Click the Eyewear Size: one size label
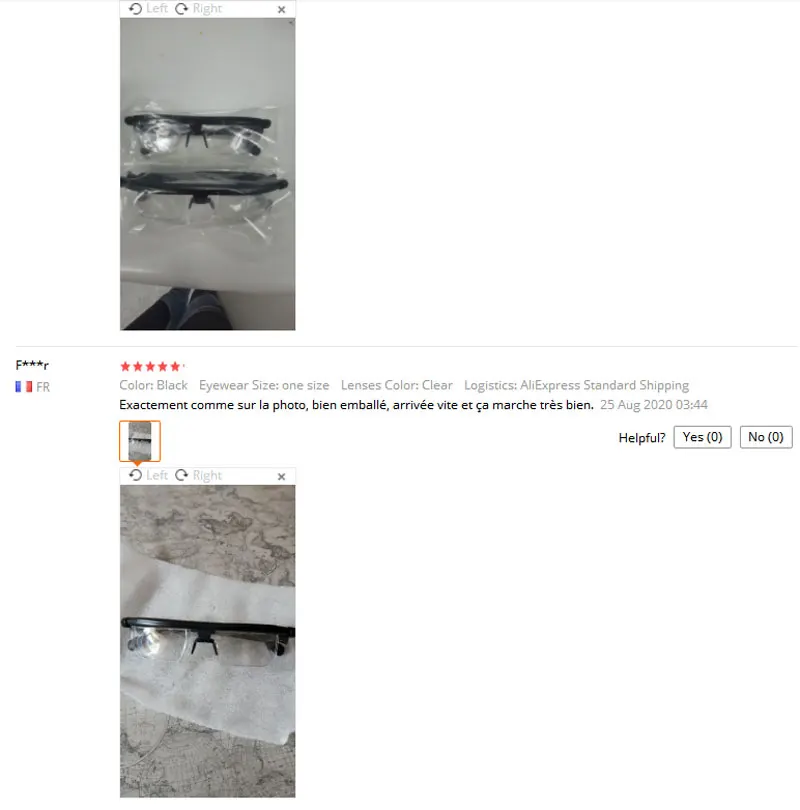 264,385
